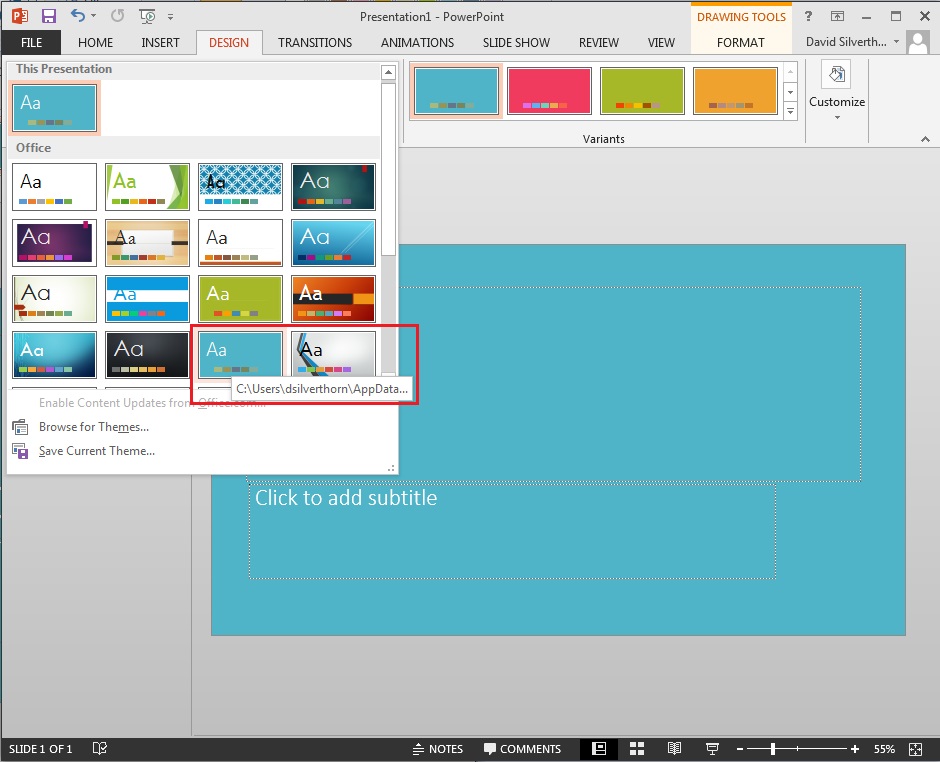The height and width of the screenshot is (762, 940).
Task: Adjust the zoom slider handle
Action: tap(775, 748)
